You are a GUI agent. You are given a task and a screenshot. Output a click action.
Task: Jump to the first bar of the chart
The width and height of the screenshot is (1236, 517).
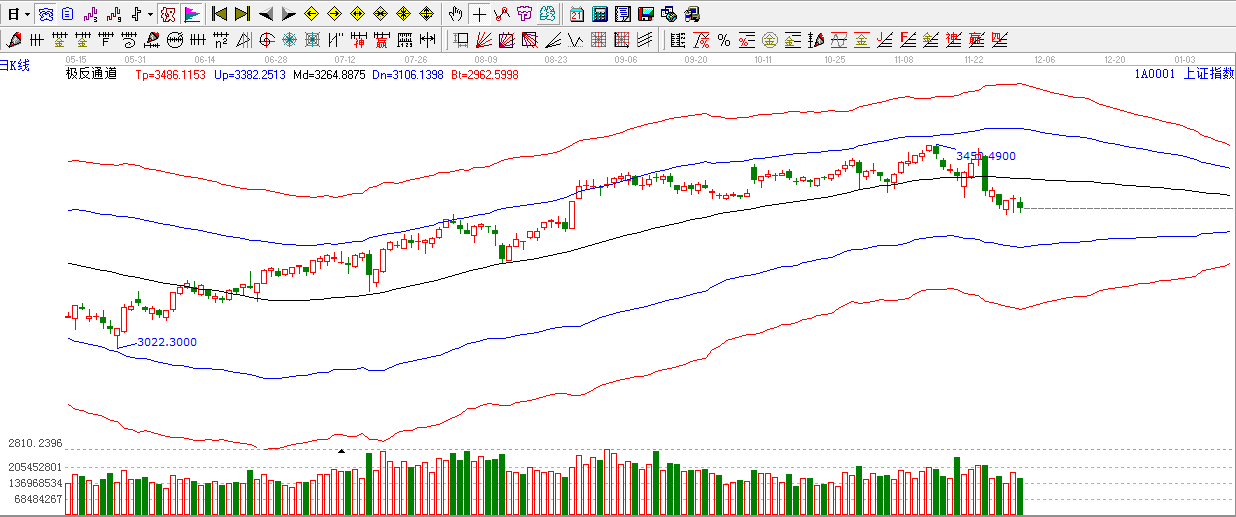219,14
